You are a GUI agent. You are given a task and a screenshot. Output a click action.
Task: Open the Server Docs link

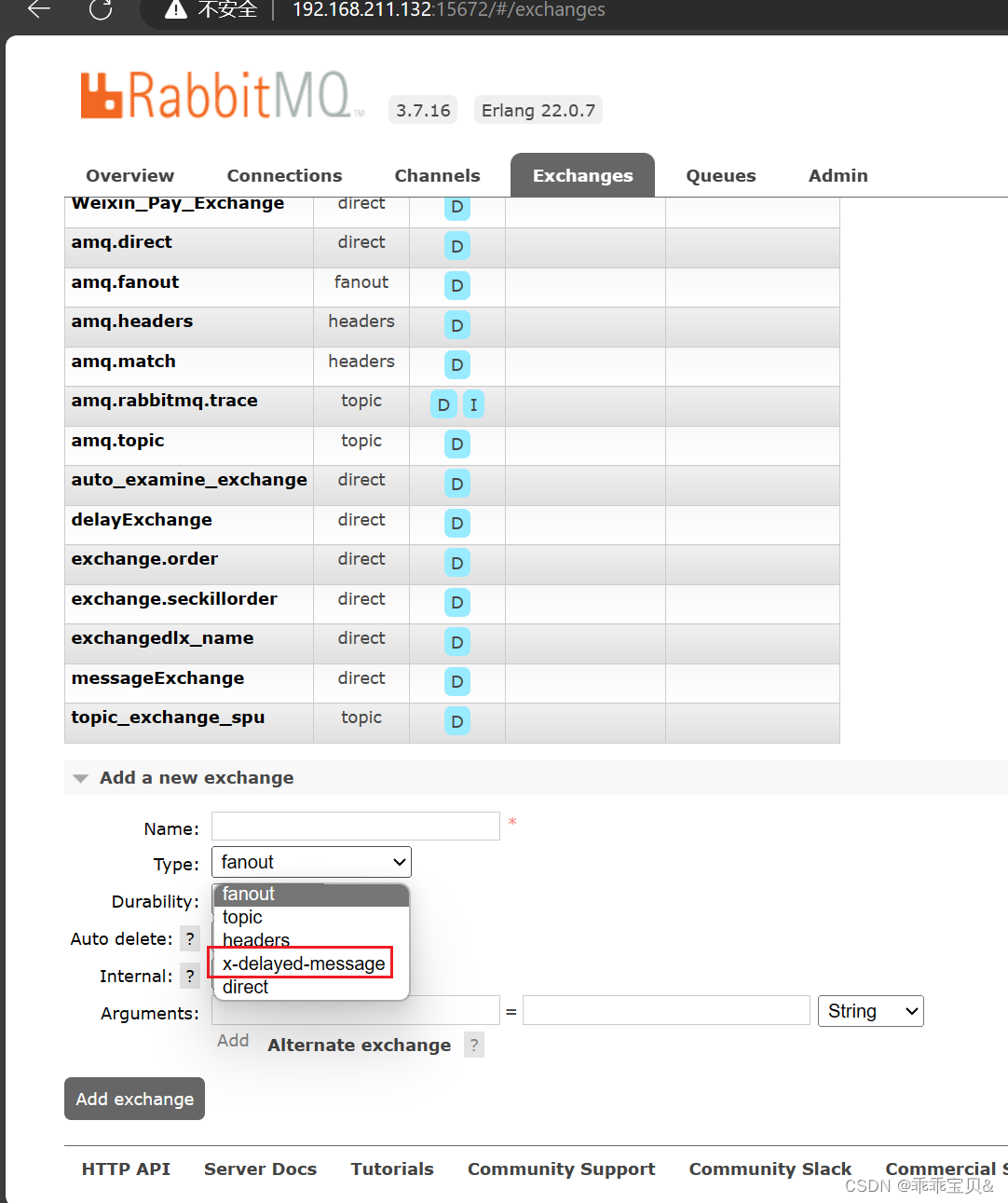click(x=260, y=1169)
